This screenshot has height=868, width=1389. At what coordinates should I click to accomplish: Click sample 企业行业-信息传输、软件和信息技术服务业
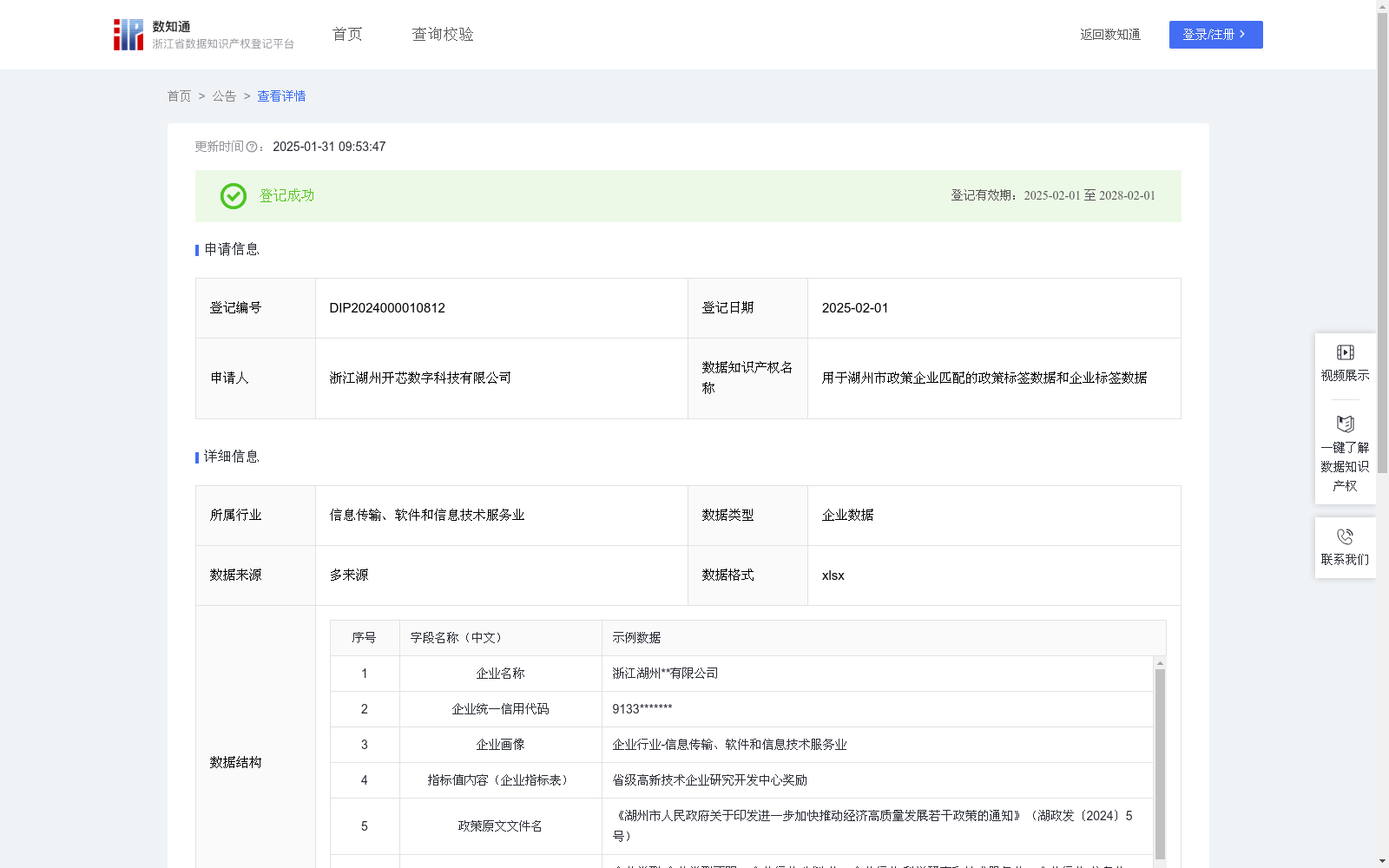(x=729, y=745)
